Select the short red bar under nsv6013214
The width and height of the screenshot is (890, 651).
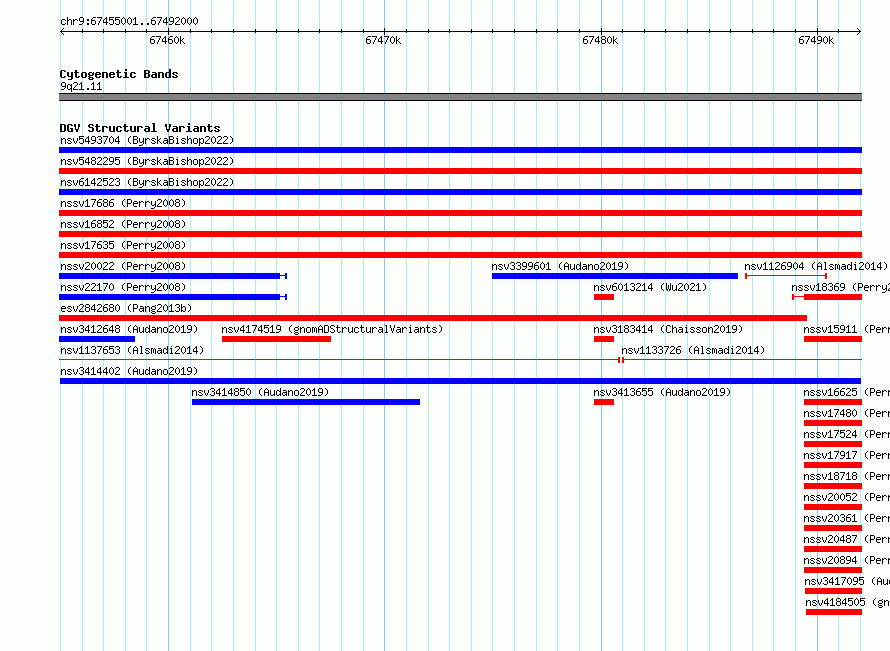point(604,297)
